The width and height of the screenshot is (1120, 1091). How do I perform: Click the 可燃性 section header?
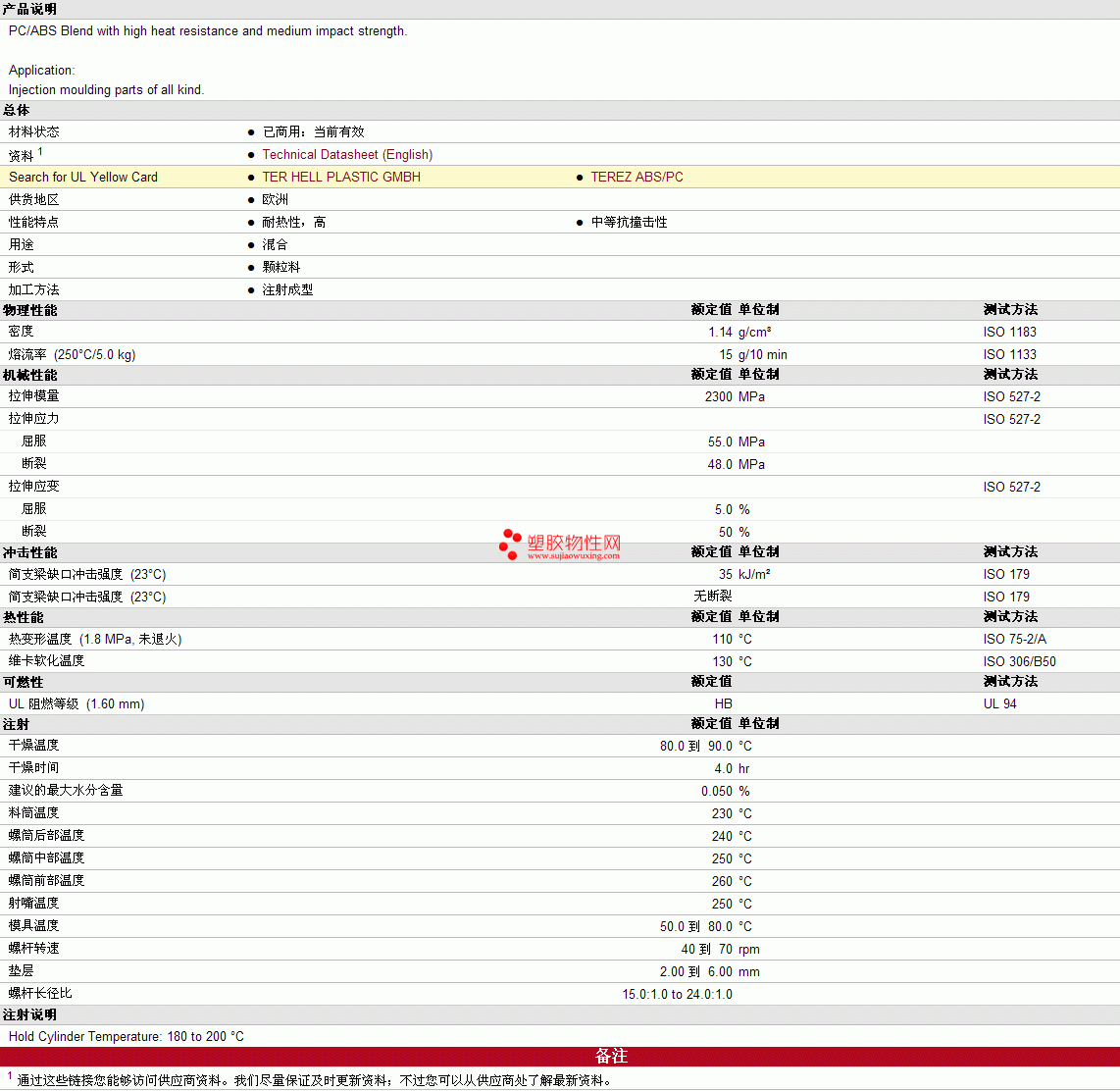23,682
